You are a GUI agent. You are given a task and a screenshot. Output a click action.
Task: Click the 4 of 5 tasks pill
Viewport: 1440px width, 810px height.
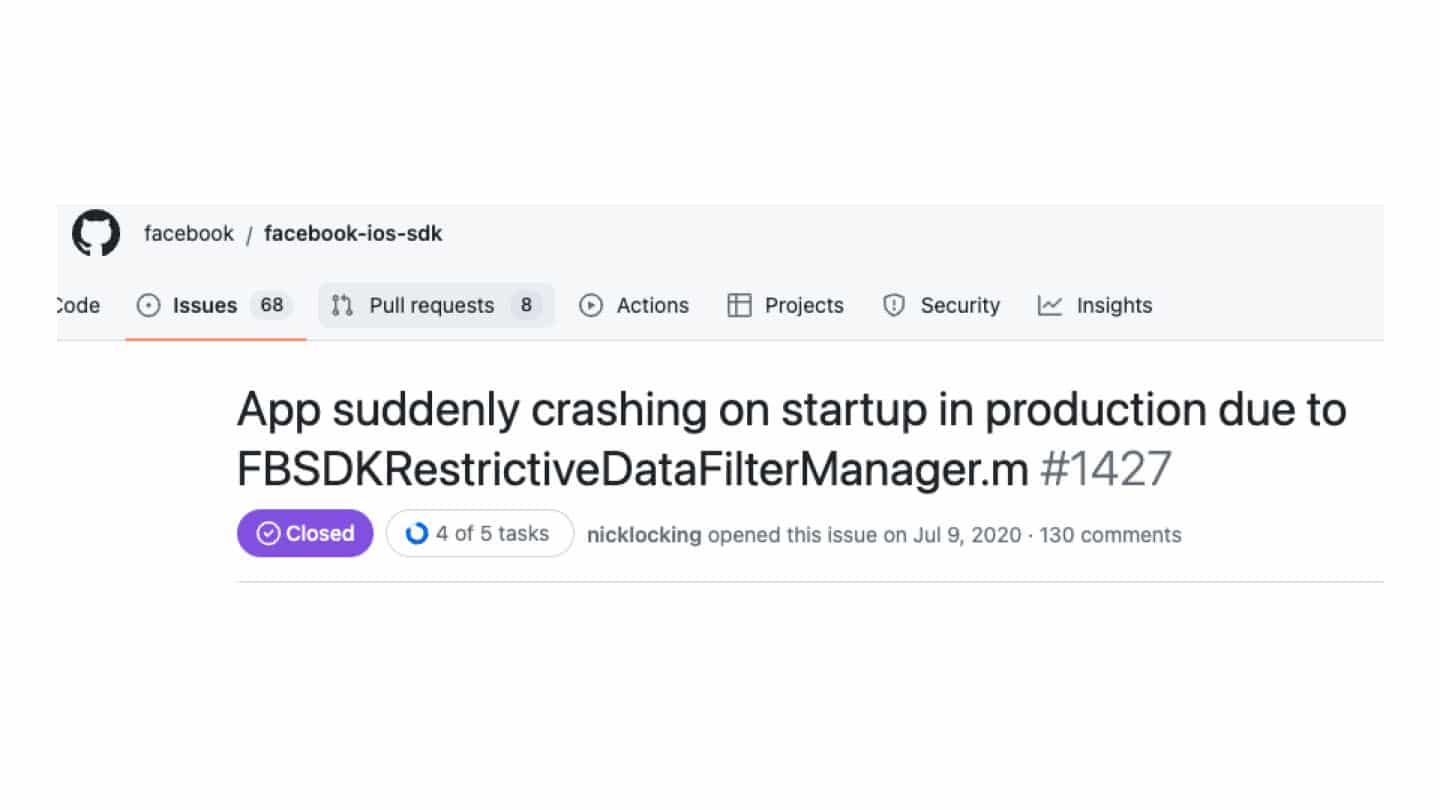point(480,534)
